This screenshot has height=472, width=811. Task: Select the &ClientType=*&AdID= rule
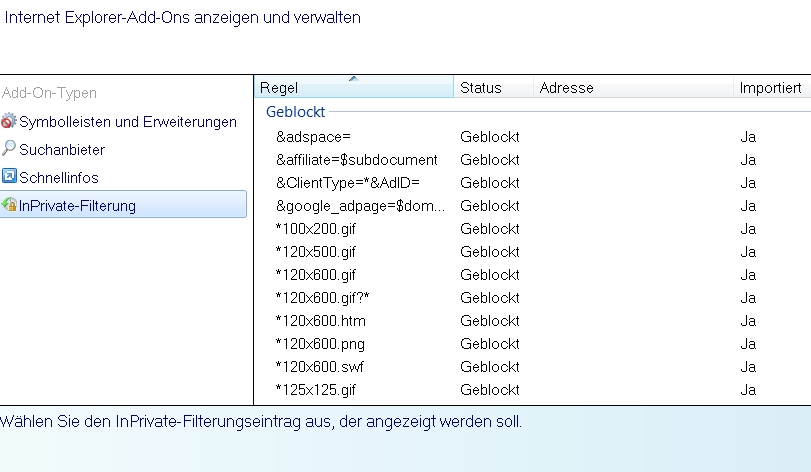pos(348,182)
